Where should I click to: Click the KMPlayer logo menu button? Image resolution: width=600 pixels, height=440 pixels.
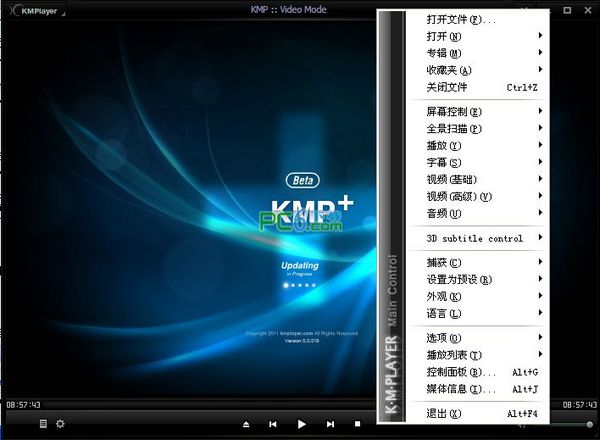pos(38,11)
